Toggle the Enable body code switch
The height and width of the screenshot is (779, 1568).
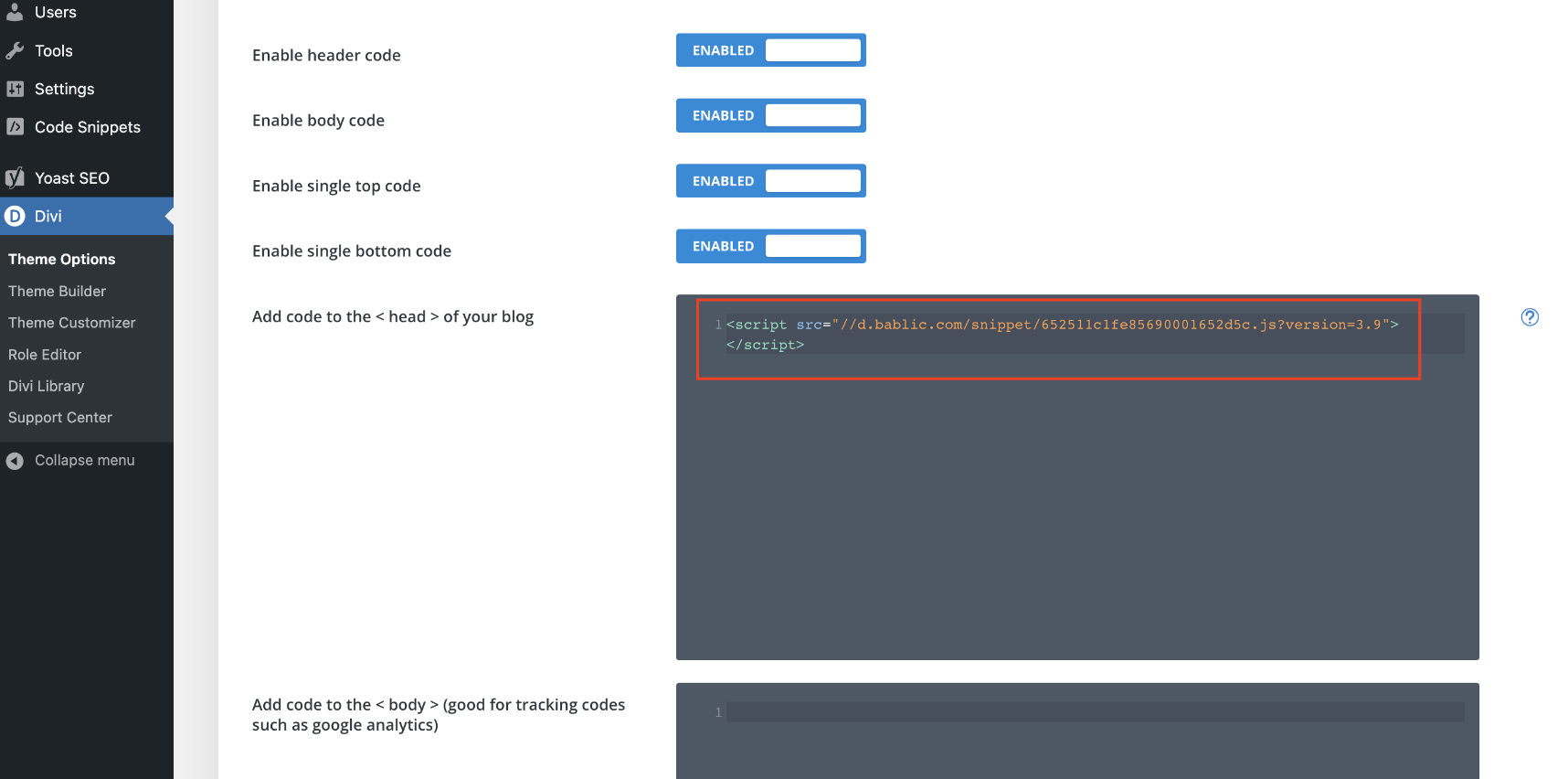[x=771, y=115]
